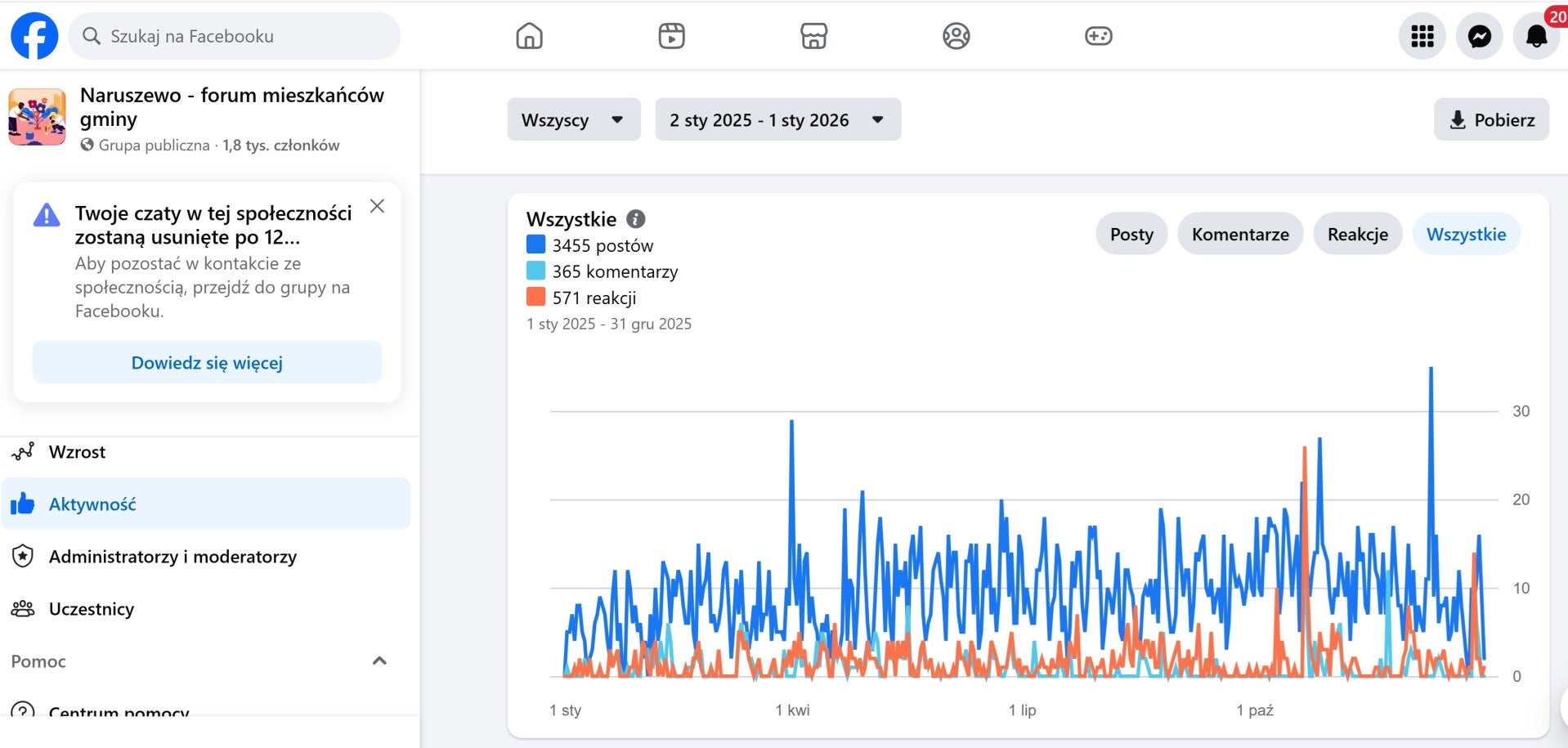Click the Pobierz download button

[1491, 120]
